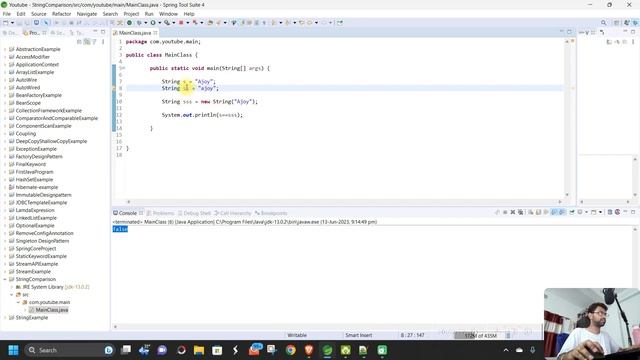The image size is (640, 360).
Task: Open toolbar Search magnifier at top right
Action: point(604,23)
